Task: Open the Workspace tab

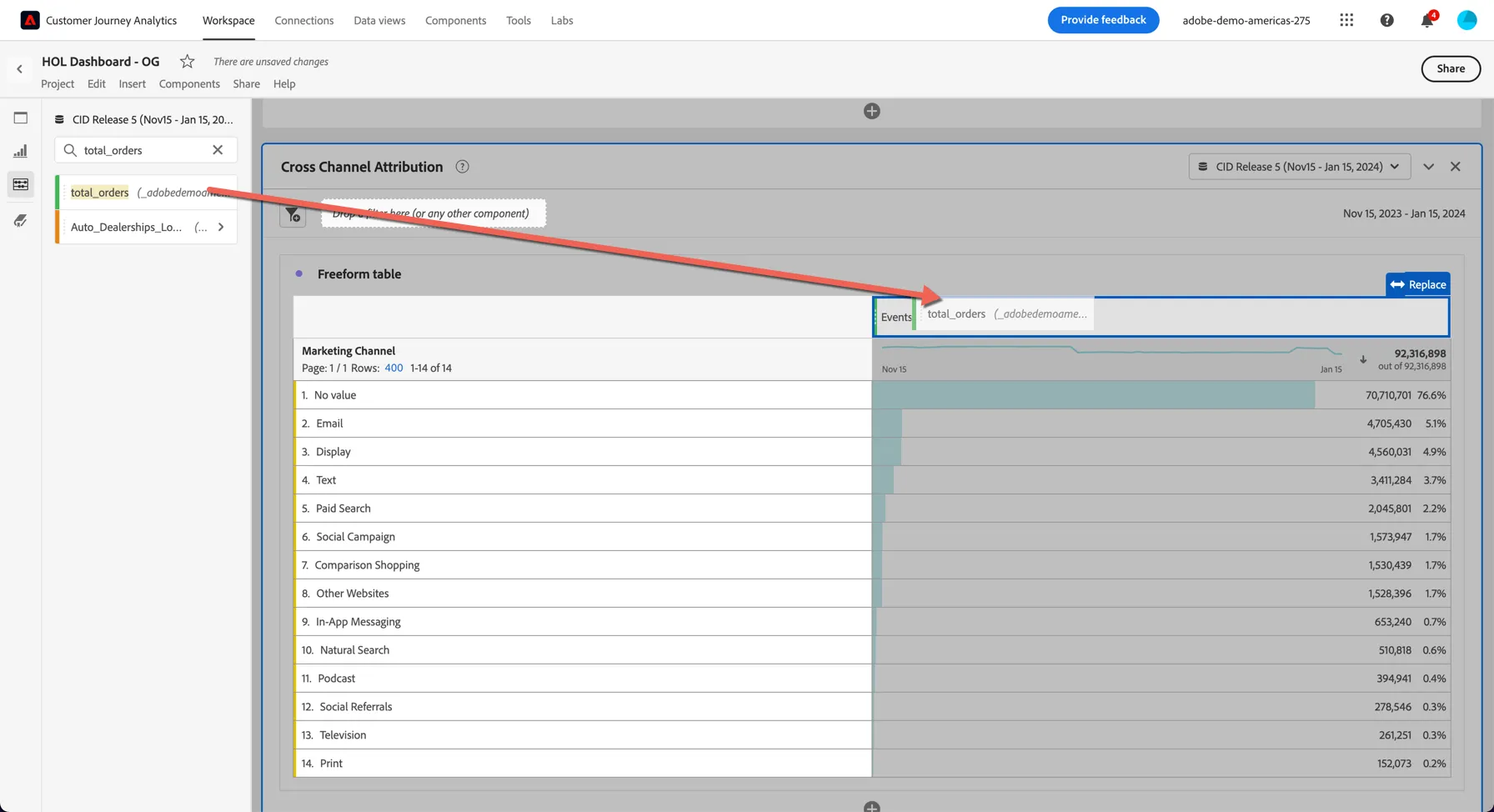Action: point(228,20)
